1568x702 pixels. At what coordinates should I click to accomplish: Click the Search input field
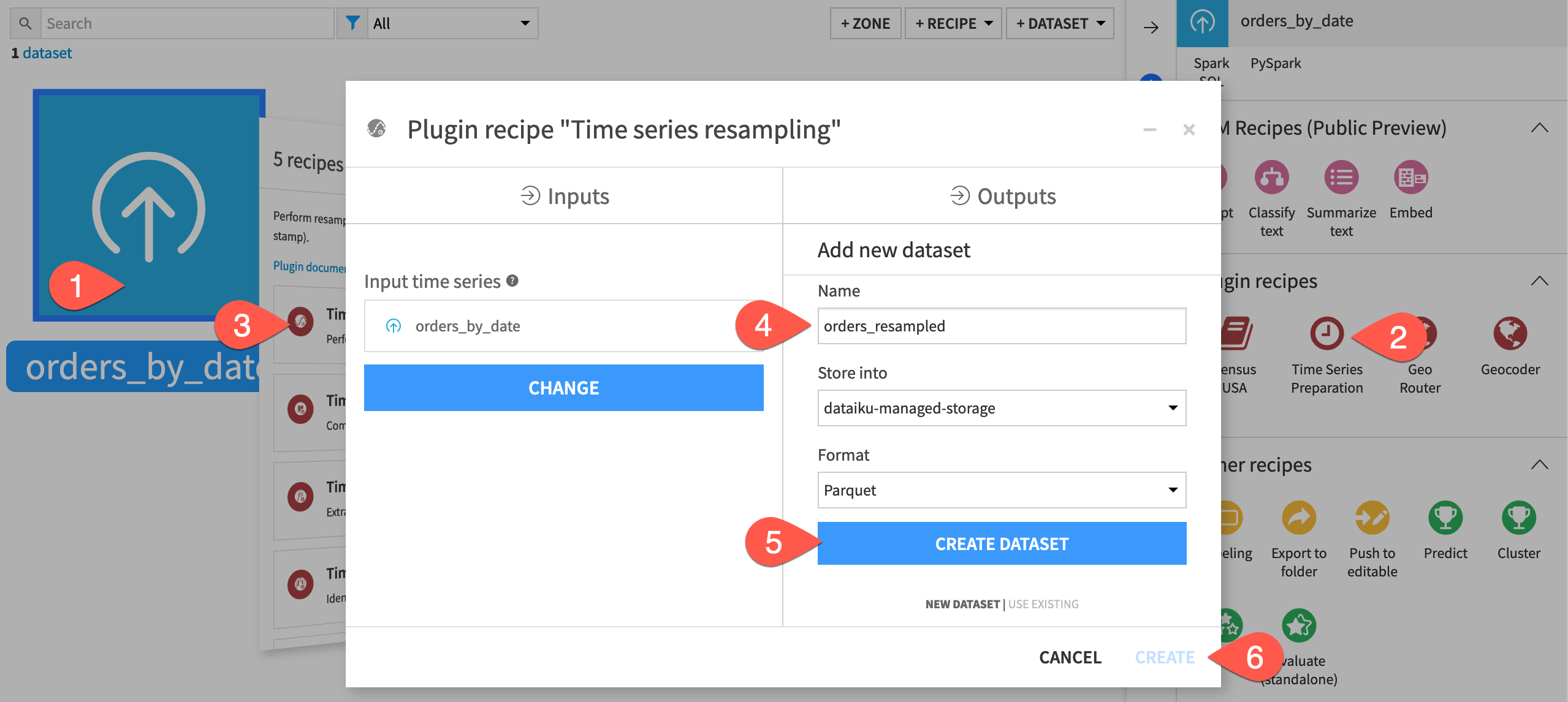(188, 23)
